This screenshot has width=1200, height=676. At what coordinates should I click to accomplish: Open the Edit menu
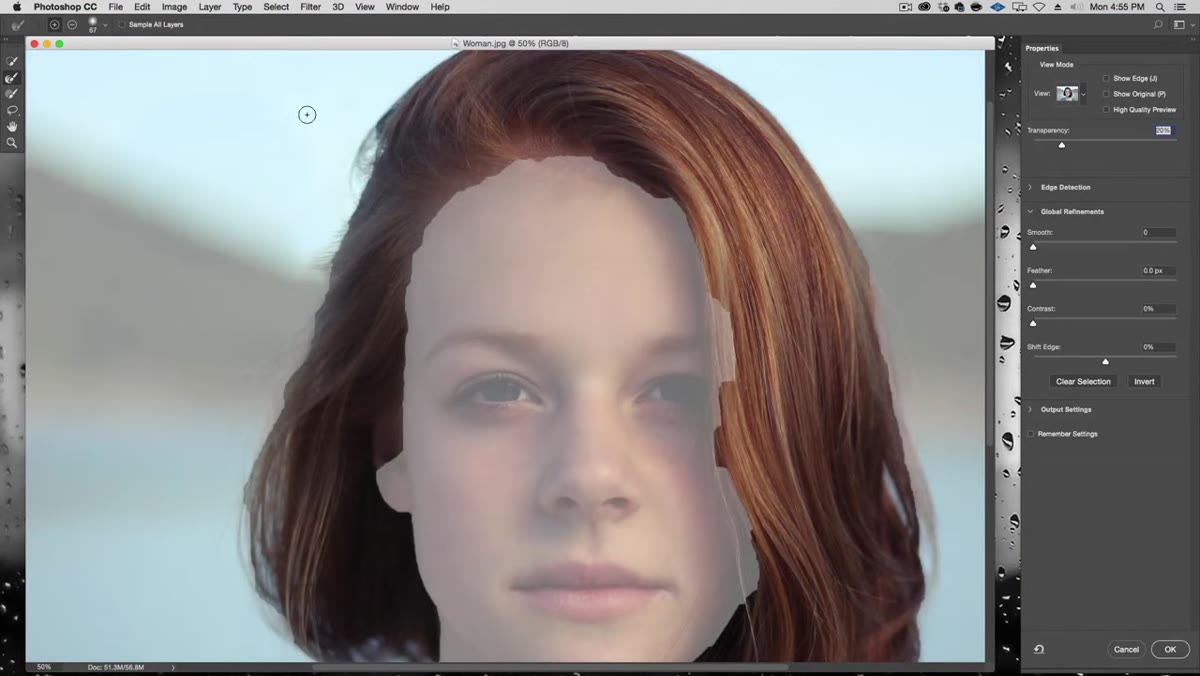tap(142, 7)
